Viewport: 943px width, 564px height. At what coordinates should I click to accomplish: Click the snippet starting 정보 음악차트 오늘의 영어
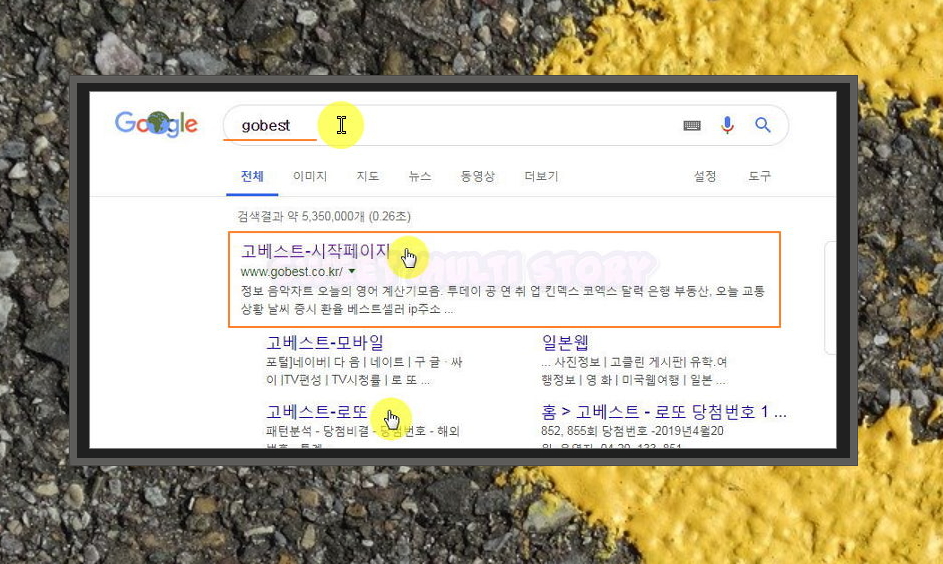click(503, 300)
